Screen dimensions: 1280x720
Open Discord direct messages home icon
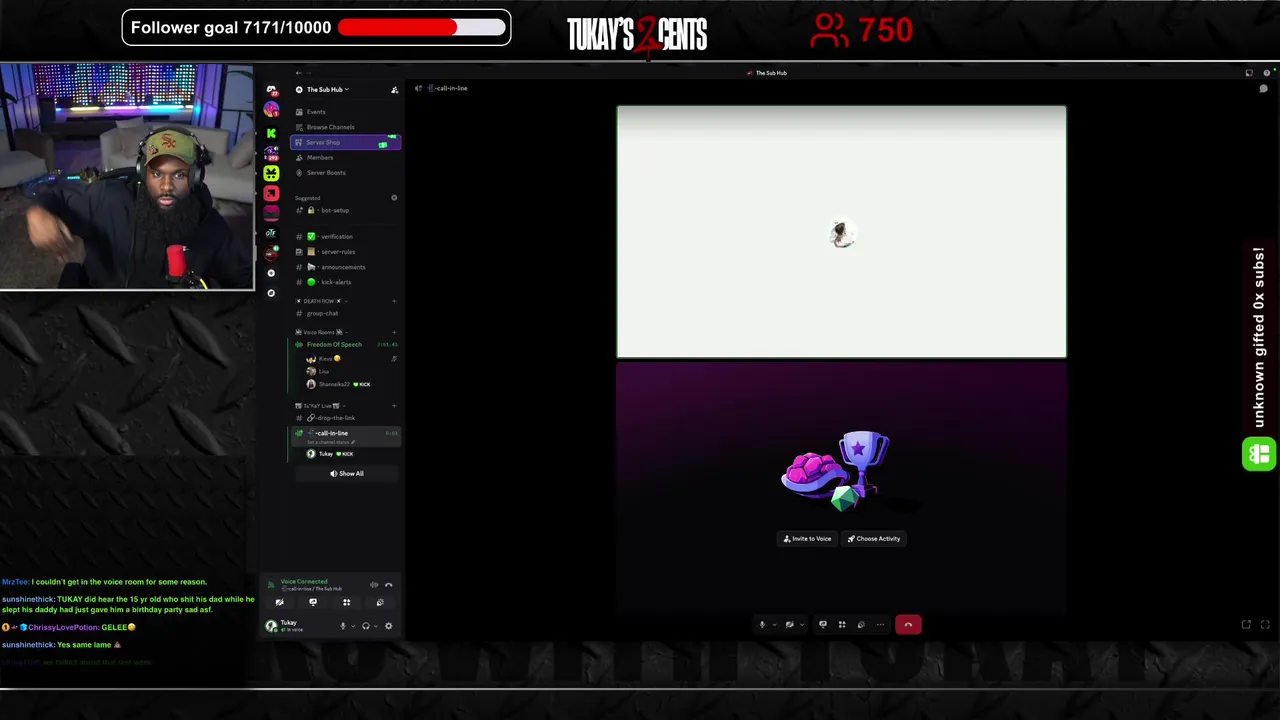(x=271, y=89)
